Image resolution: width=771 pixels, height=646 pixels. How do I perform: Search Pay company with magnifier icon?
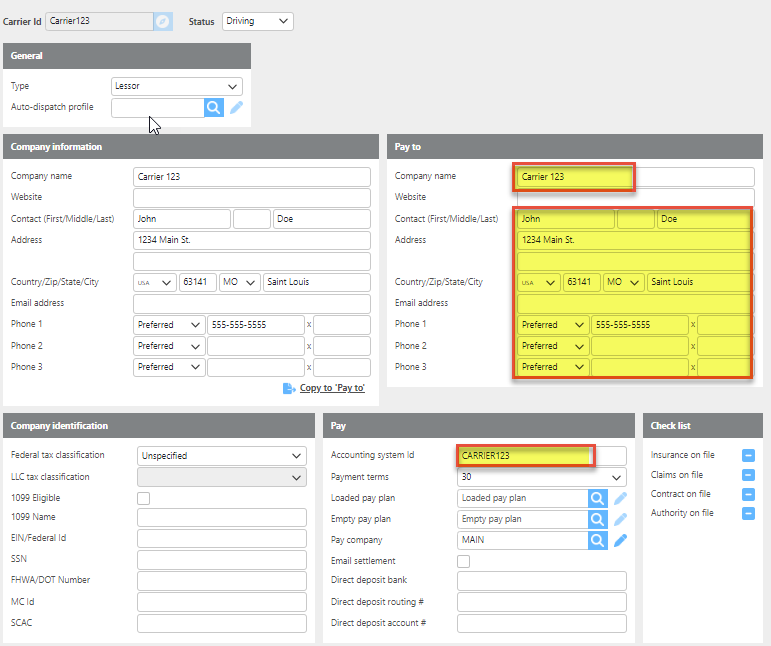(x=597, y=540)
